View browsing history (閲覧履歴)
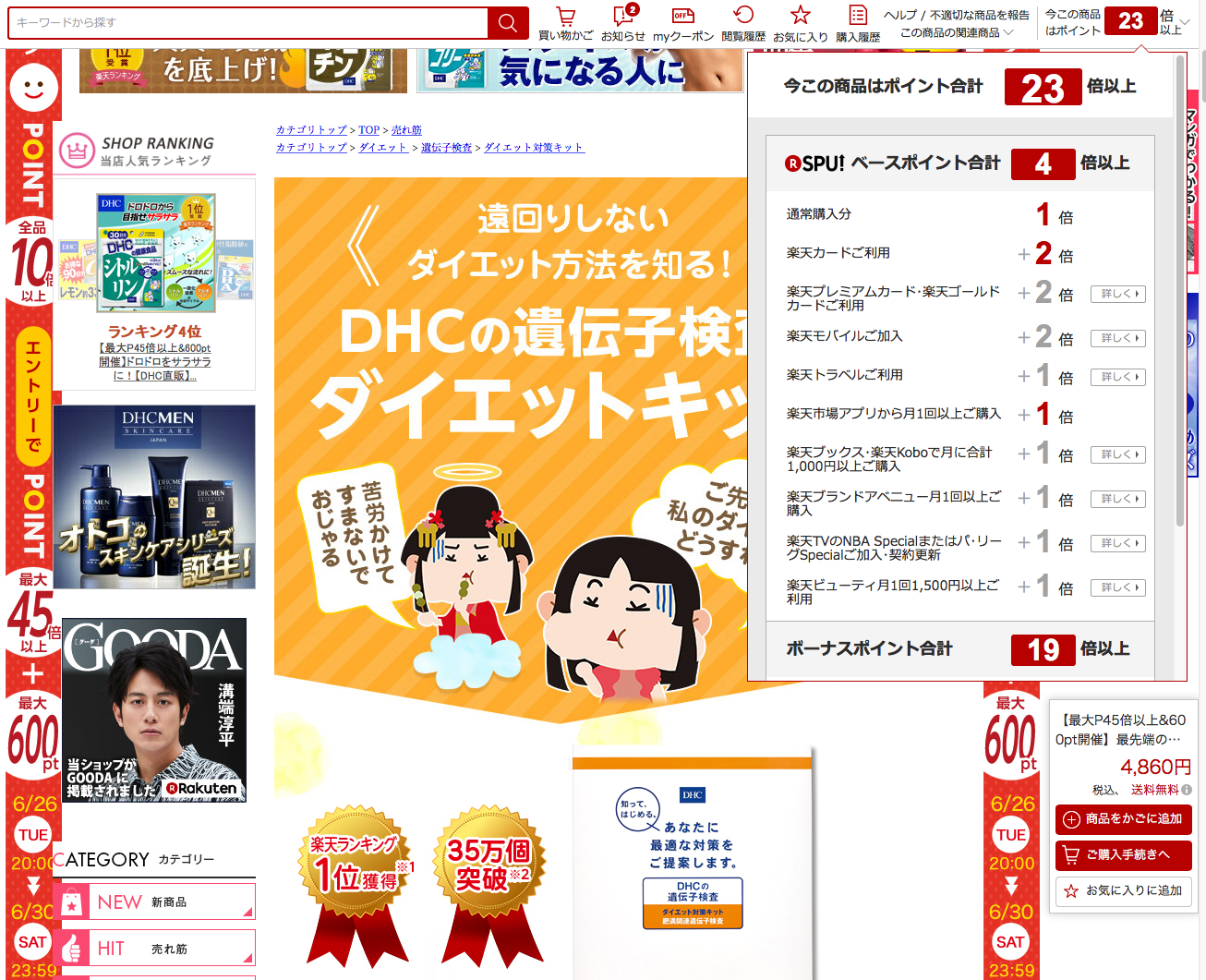 [743, 24]
